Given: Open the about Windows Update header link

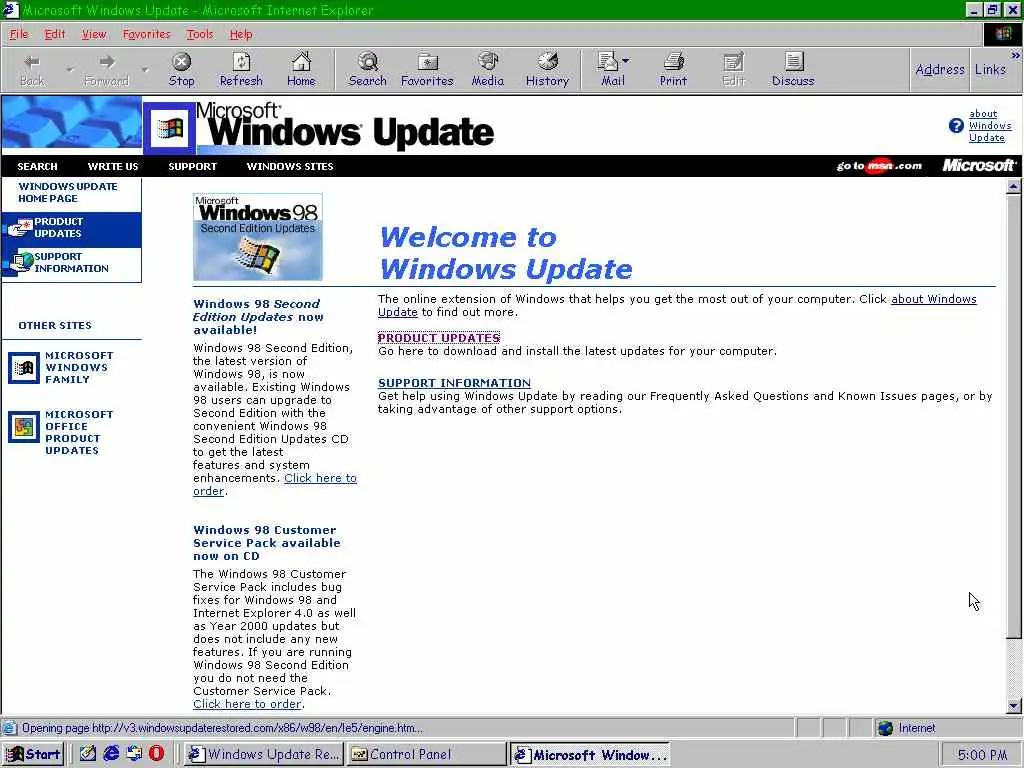Looking at the screenshot, I should pos(990,125).
